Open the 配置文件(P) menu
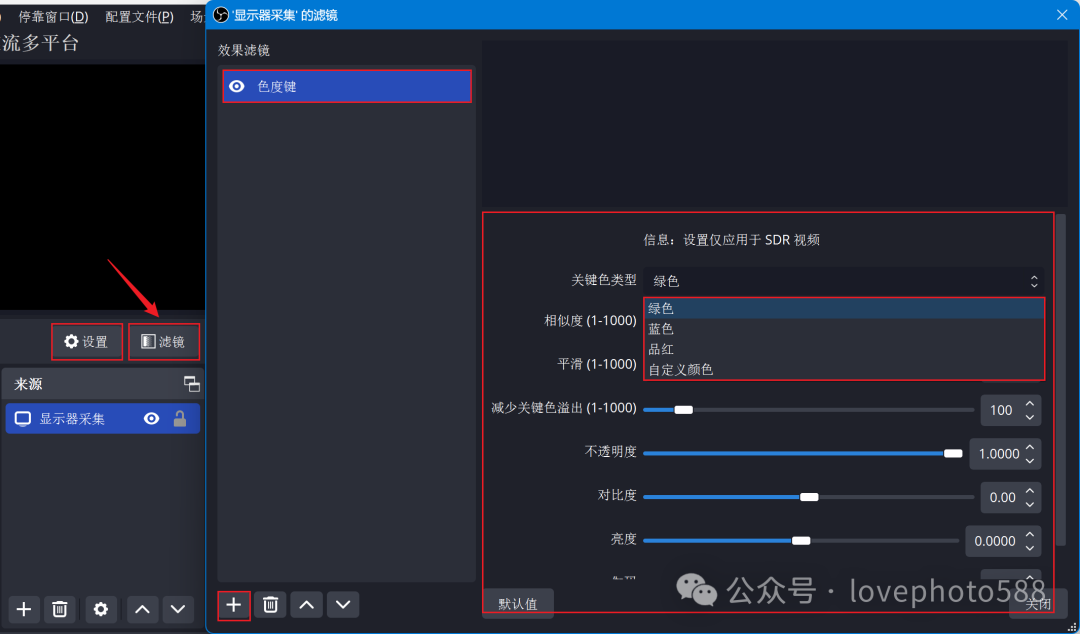 (137, 16)
